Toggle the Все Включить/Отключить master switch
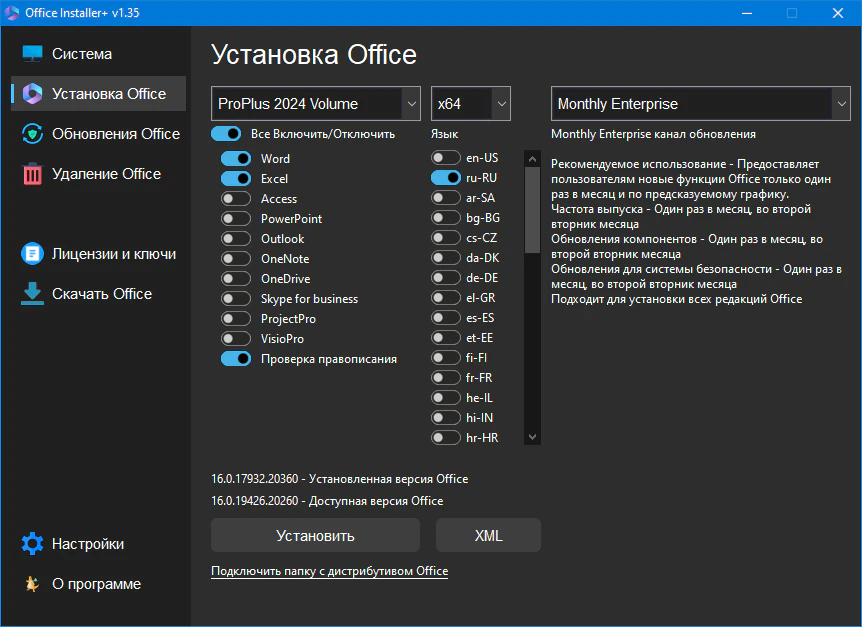This screenshot has width=862, height=627. tap(226, 134)
